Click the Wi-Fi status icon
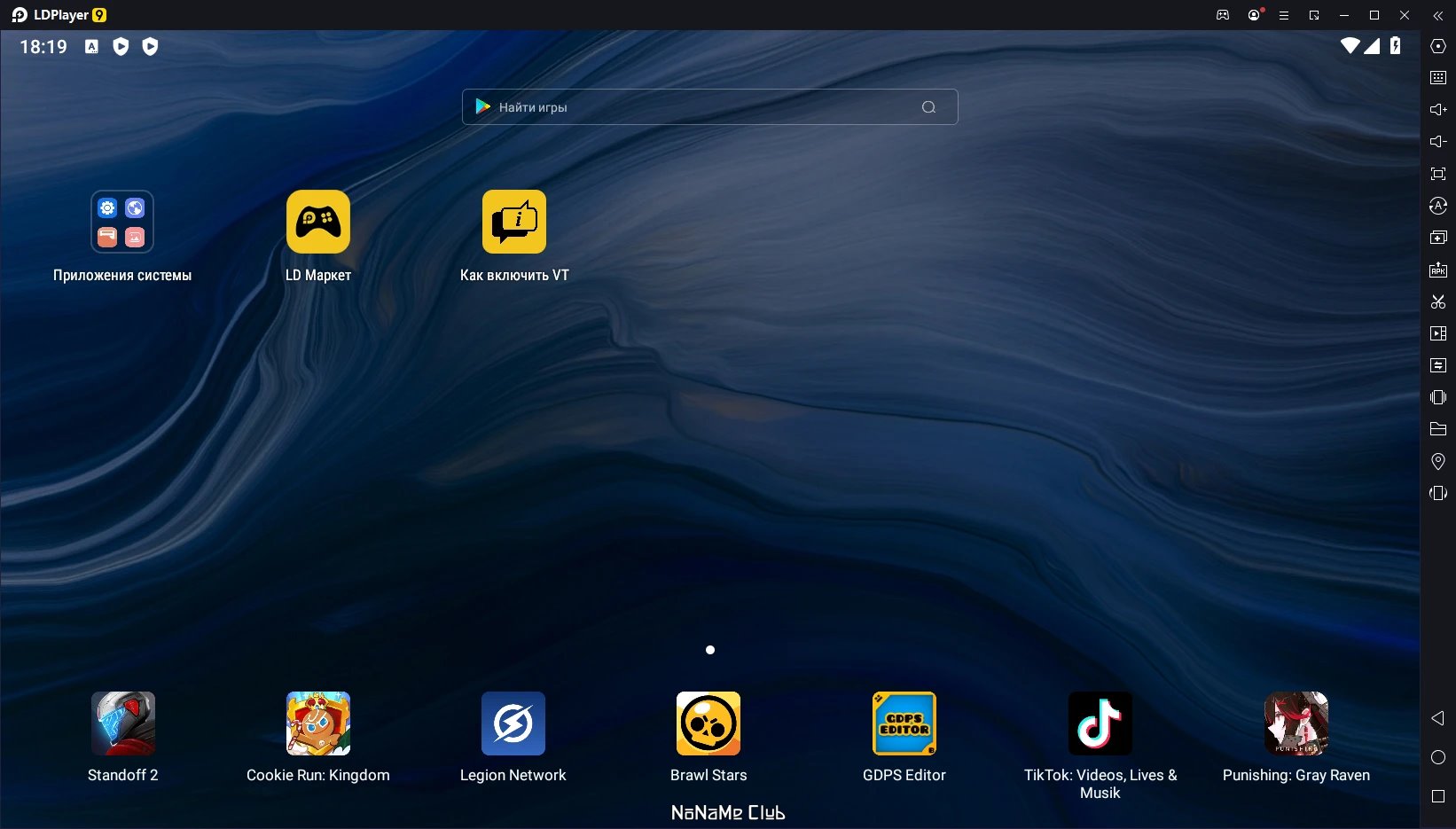Image resolution: width=1456 pixels, height=829 pixels. tap(1350, 45)
